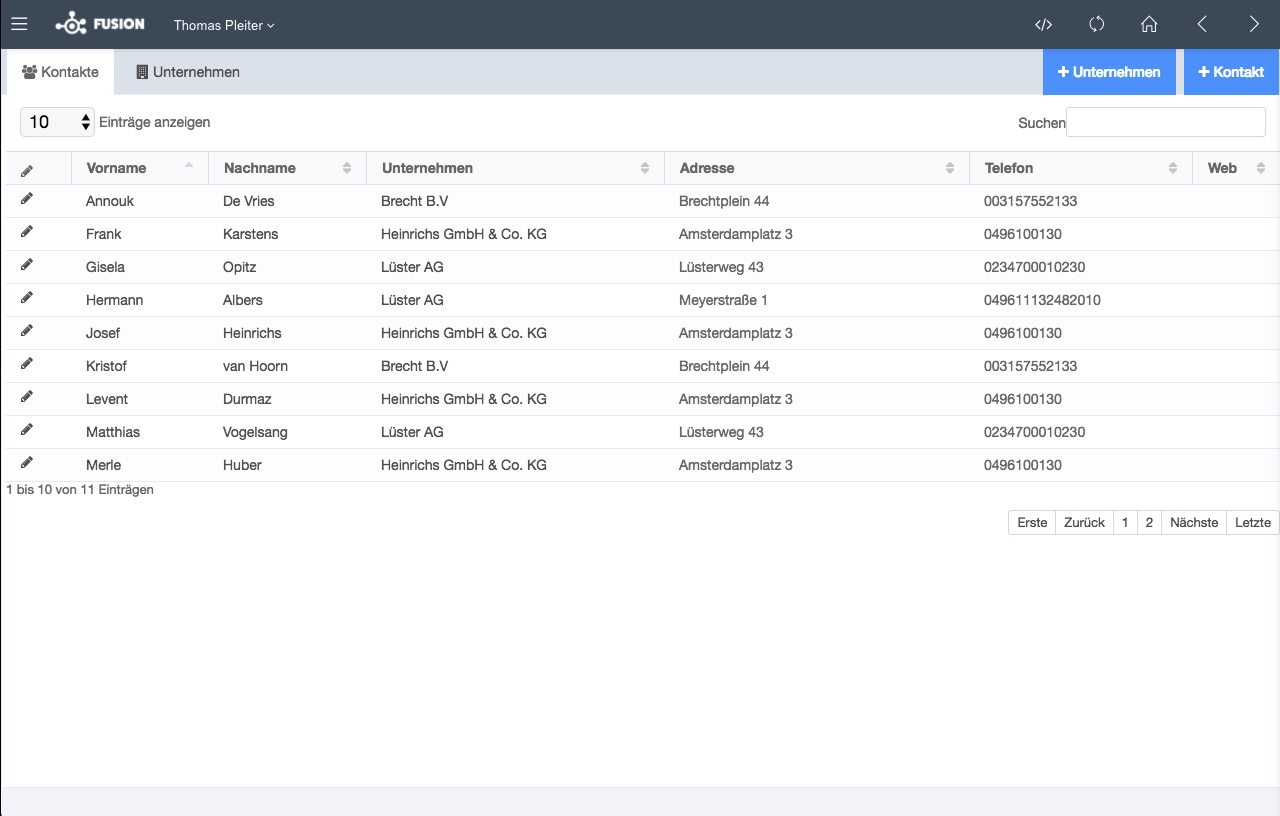Open the Thomas Pleiter user dropdown
Image resolution: width=1280 pixels, height=816 pixels.
224,25
